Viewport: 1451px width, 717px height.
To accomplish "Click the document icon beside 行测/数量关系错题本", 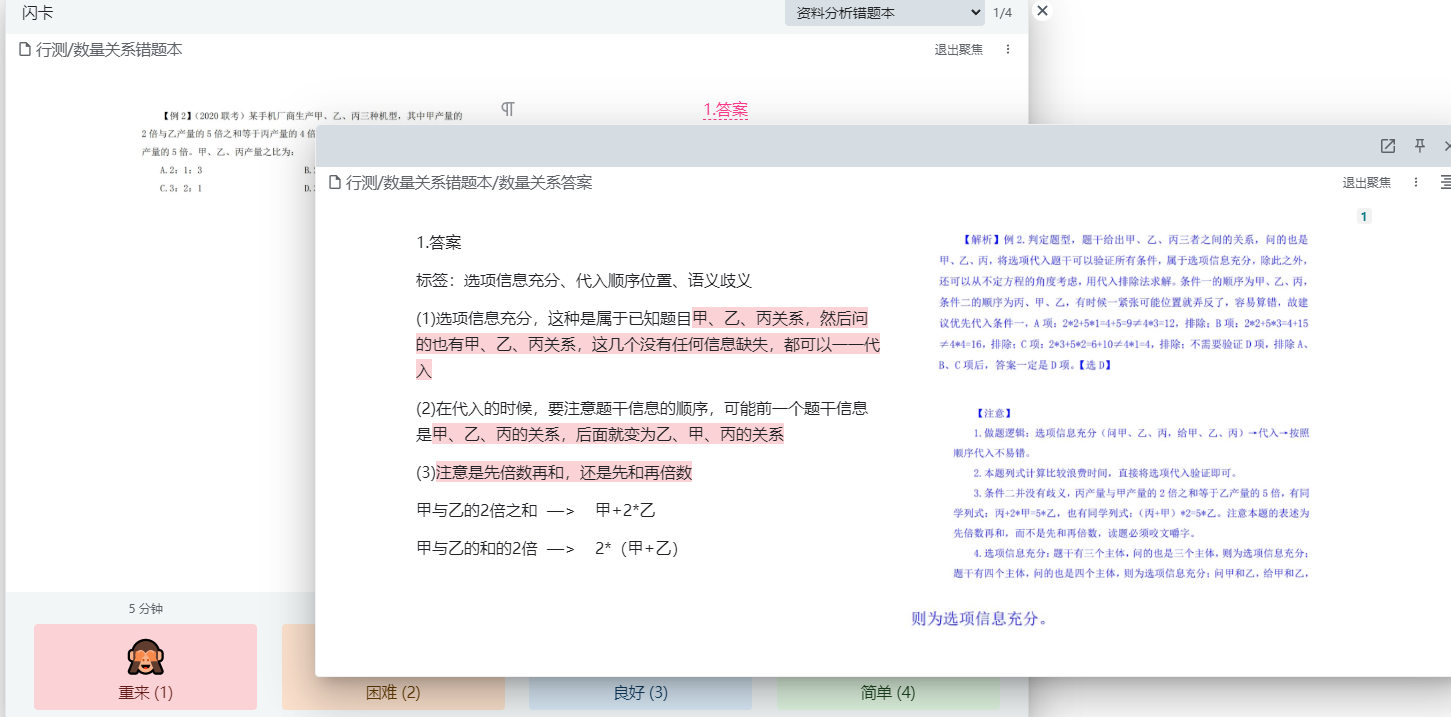I will tap(25, 49).
